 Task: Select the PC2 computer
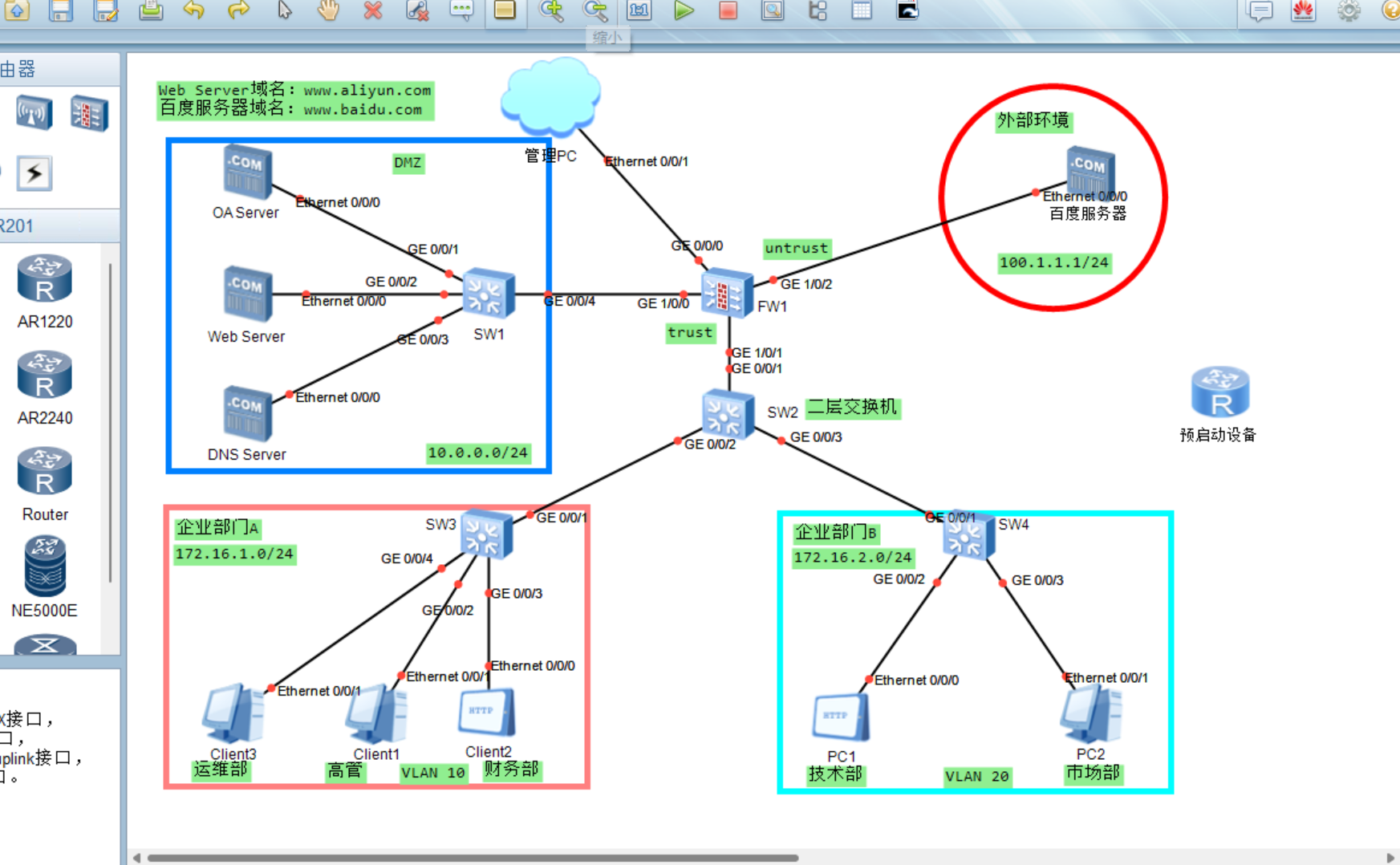1090,714
